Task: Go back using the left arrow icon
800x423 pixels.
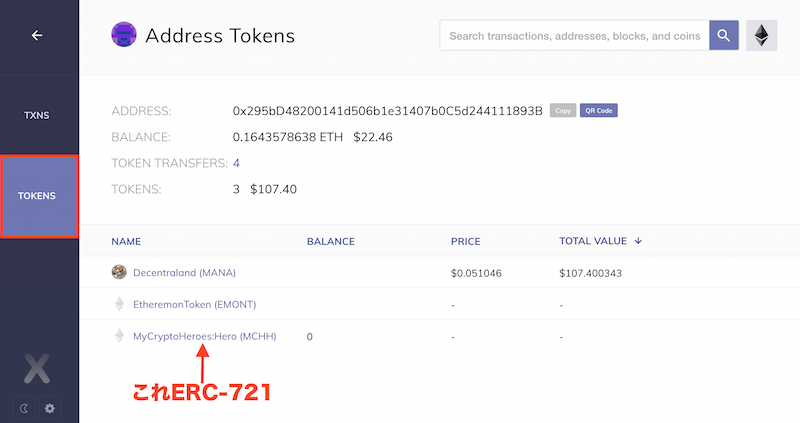Action: 37,35
